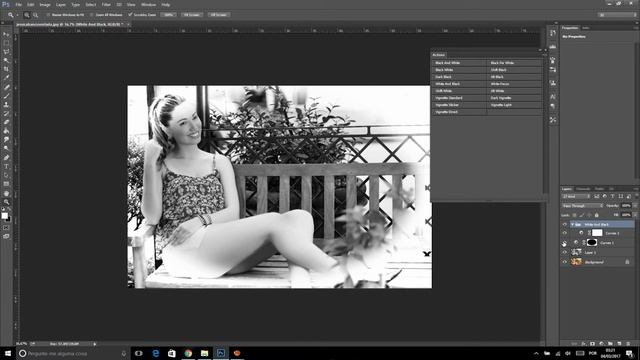The width and height of the screenshot is (640, 360).
Task: Click the Background layer thumbnail
Action: coord(576,262)
